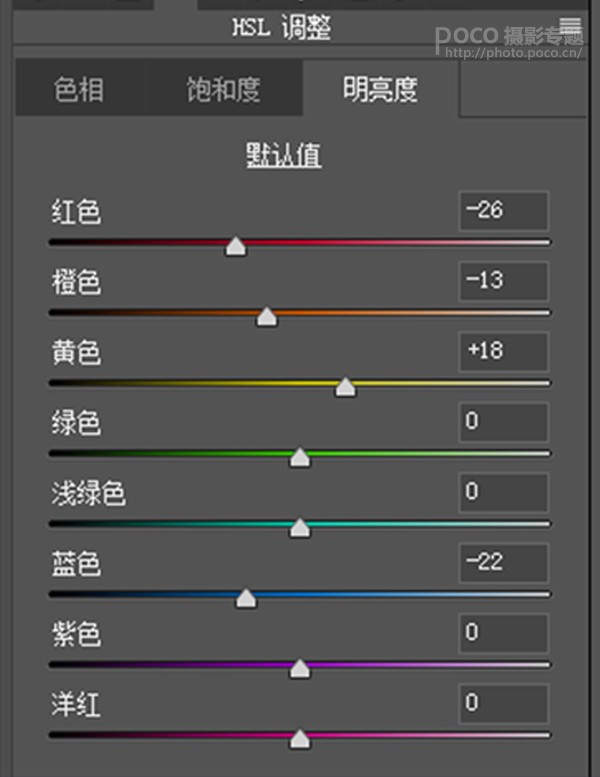
Task: Click the 洋红 slider handle
Action: (x=299, y=739)
